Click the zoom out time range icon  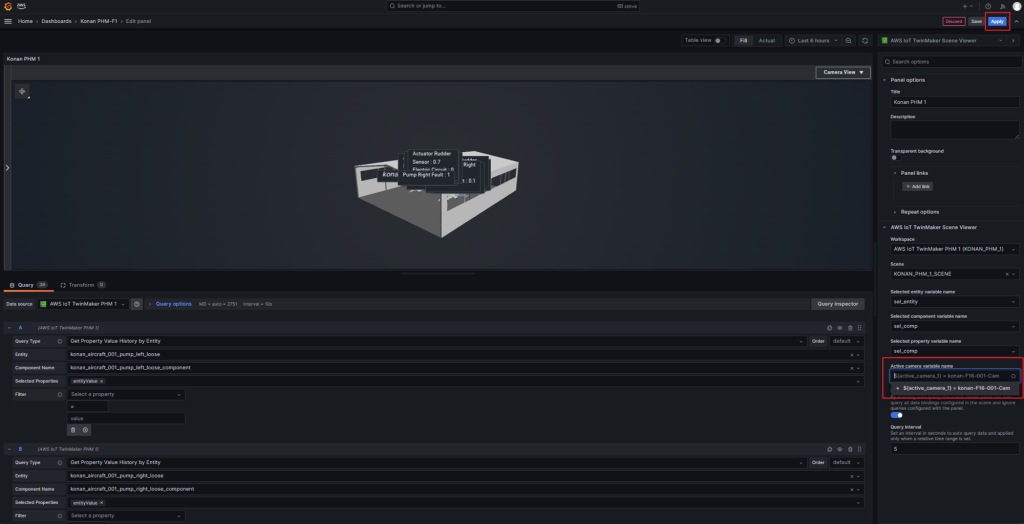click(x=848, y=41)
